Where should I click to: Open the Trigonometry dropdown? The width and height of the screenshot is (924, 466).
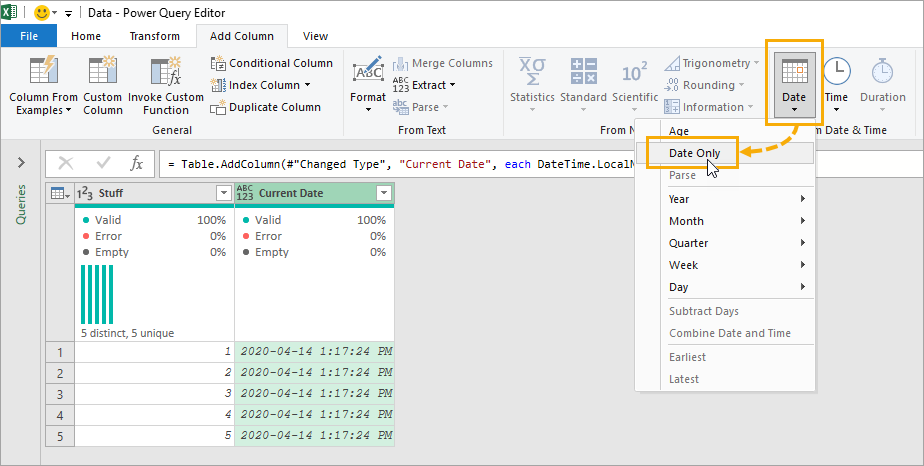click(712, 63)
